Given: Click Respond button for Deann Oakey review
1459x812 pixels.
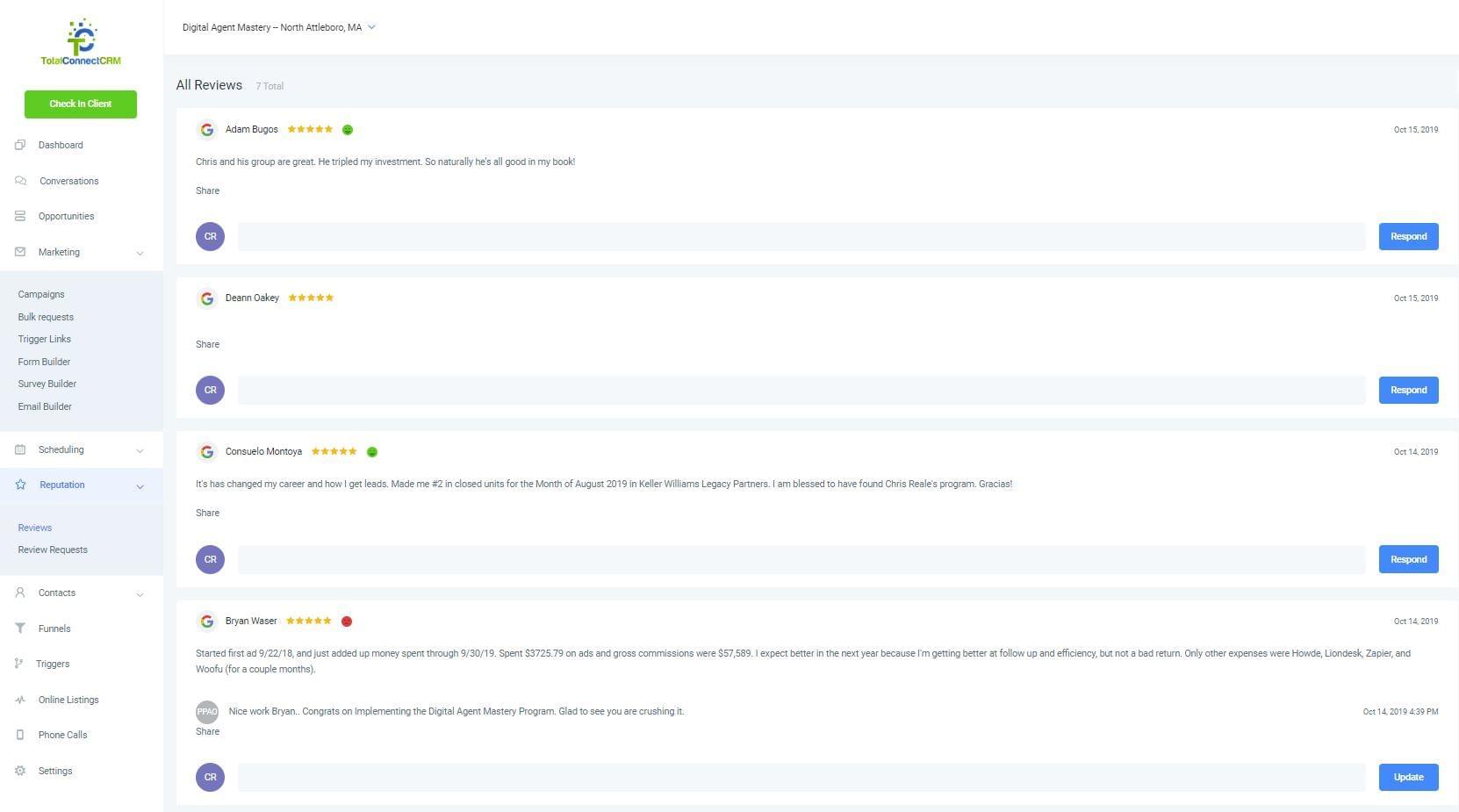Looking at the screenshot, I should [x=1408, y=390].
